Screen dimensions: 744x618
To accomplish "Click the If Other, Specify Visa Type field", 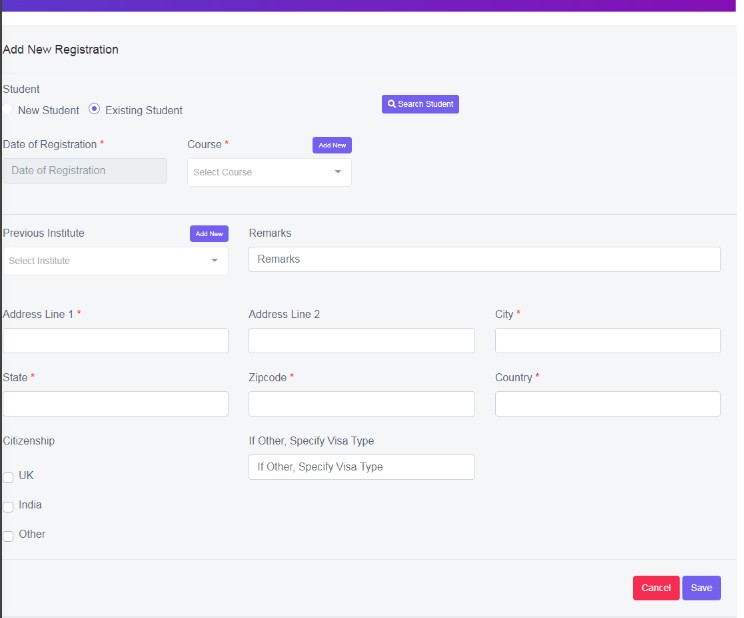I will click(x=361, y=467).
